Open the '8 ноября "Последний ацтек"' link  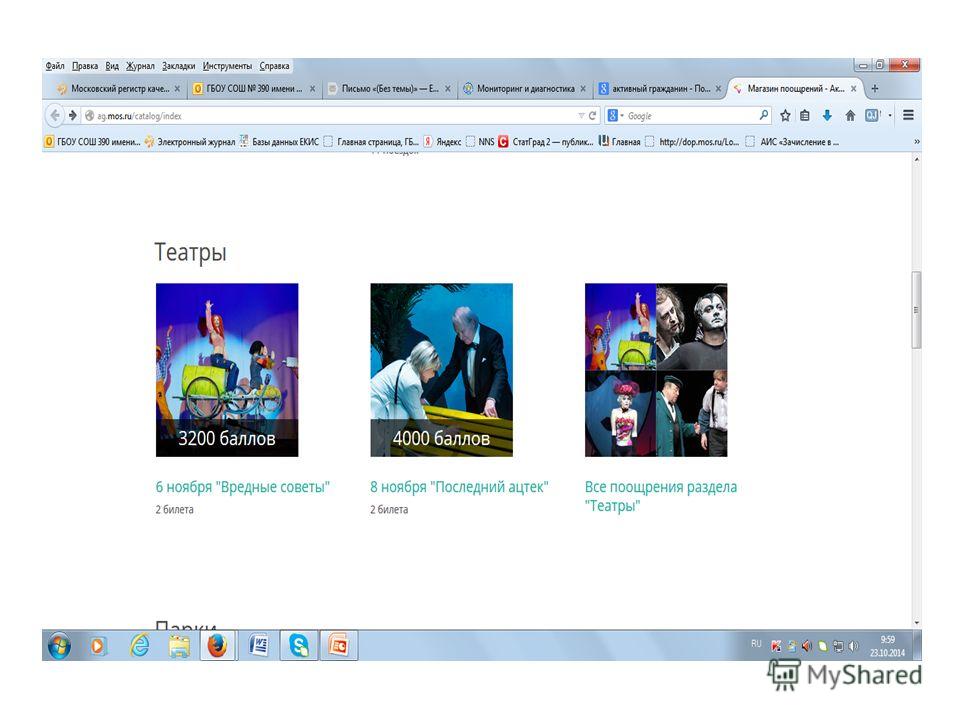tap(459, 487)
